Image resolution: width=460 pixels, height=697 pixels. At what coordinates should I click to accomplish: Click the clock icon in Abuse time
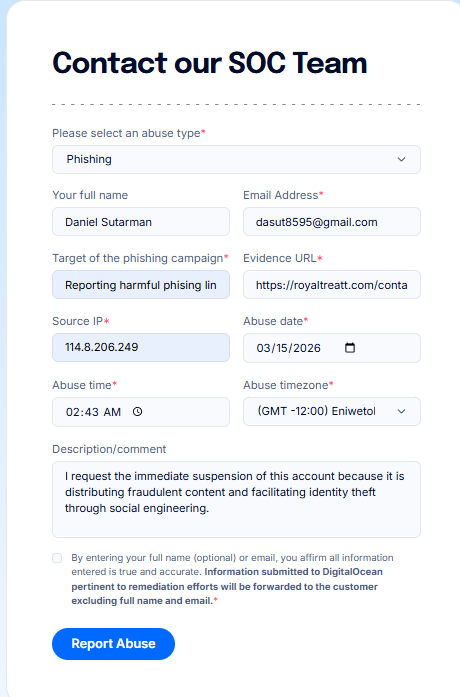pos(138,412)
